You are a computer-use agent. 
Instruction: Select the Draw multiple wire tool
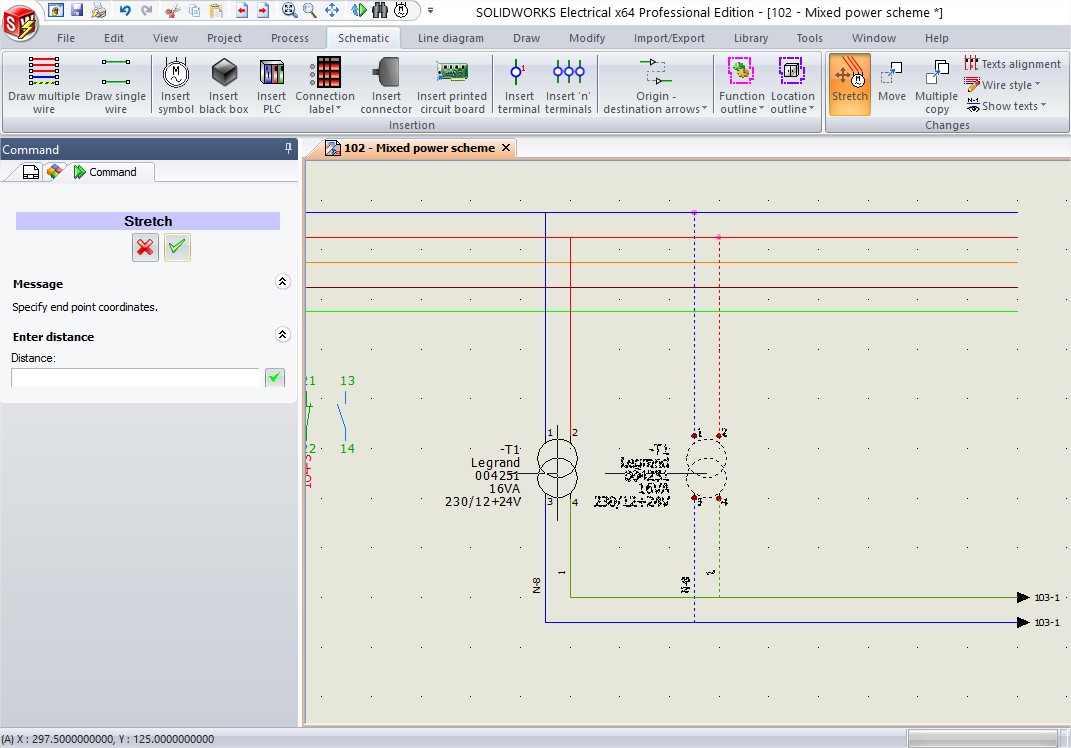click(x=43, y=84)
